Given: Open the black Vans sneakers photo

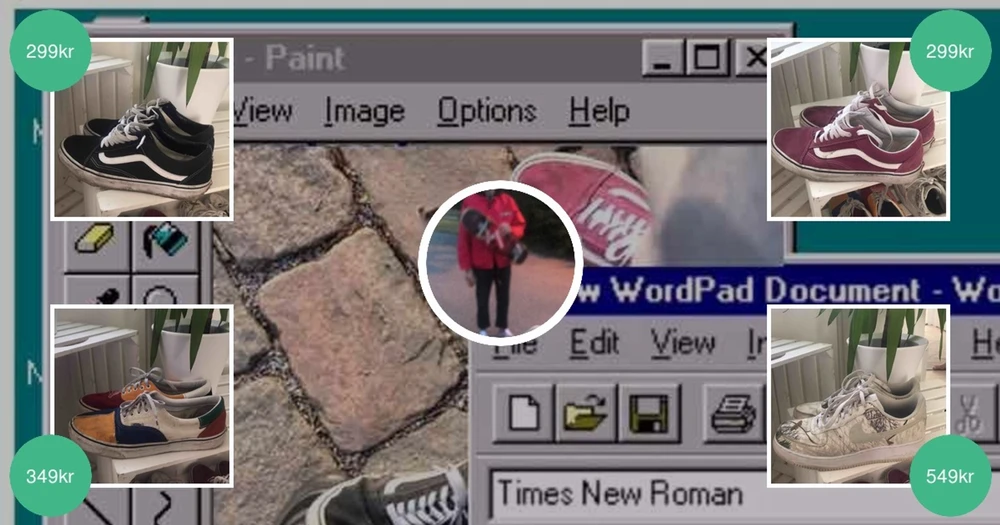Looking at the screenshot, I should click(x=142, y=128).
